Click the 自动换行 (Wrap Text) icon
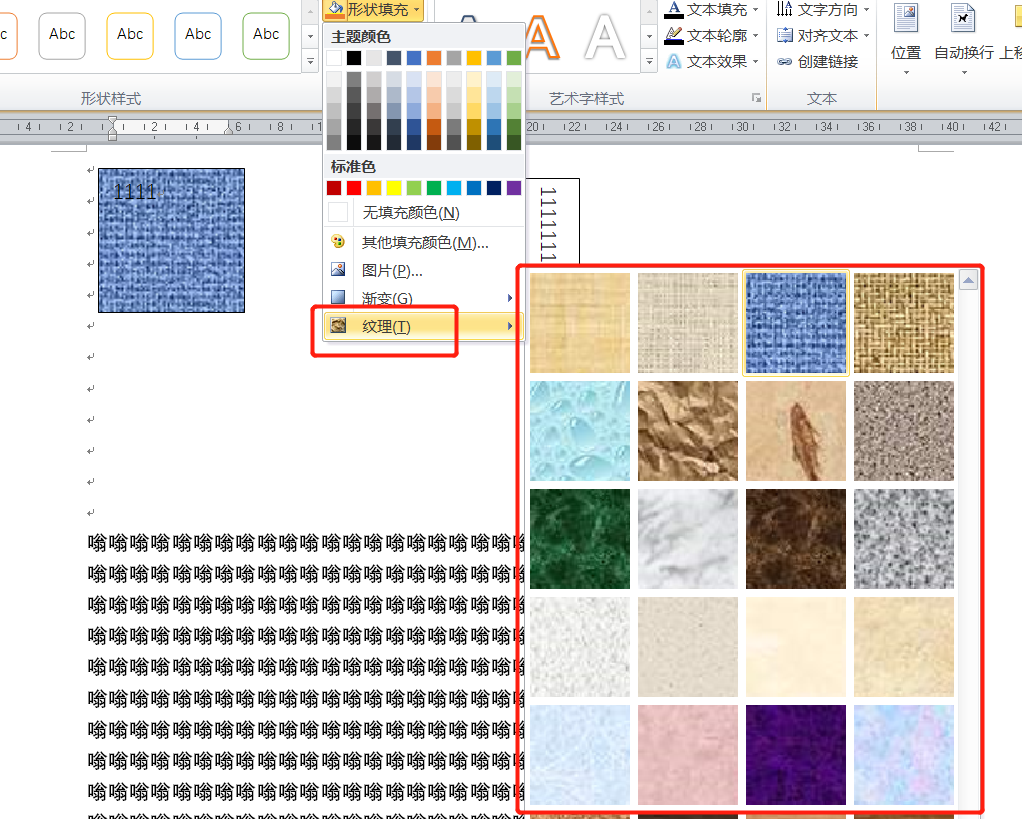This screenshot has height=819, width=1022. [x=963, y=18]
